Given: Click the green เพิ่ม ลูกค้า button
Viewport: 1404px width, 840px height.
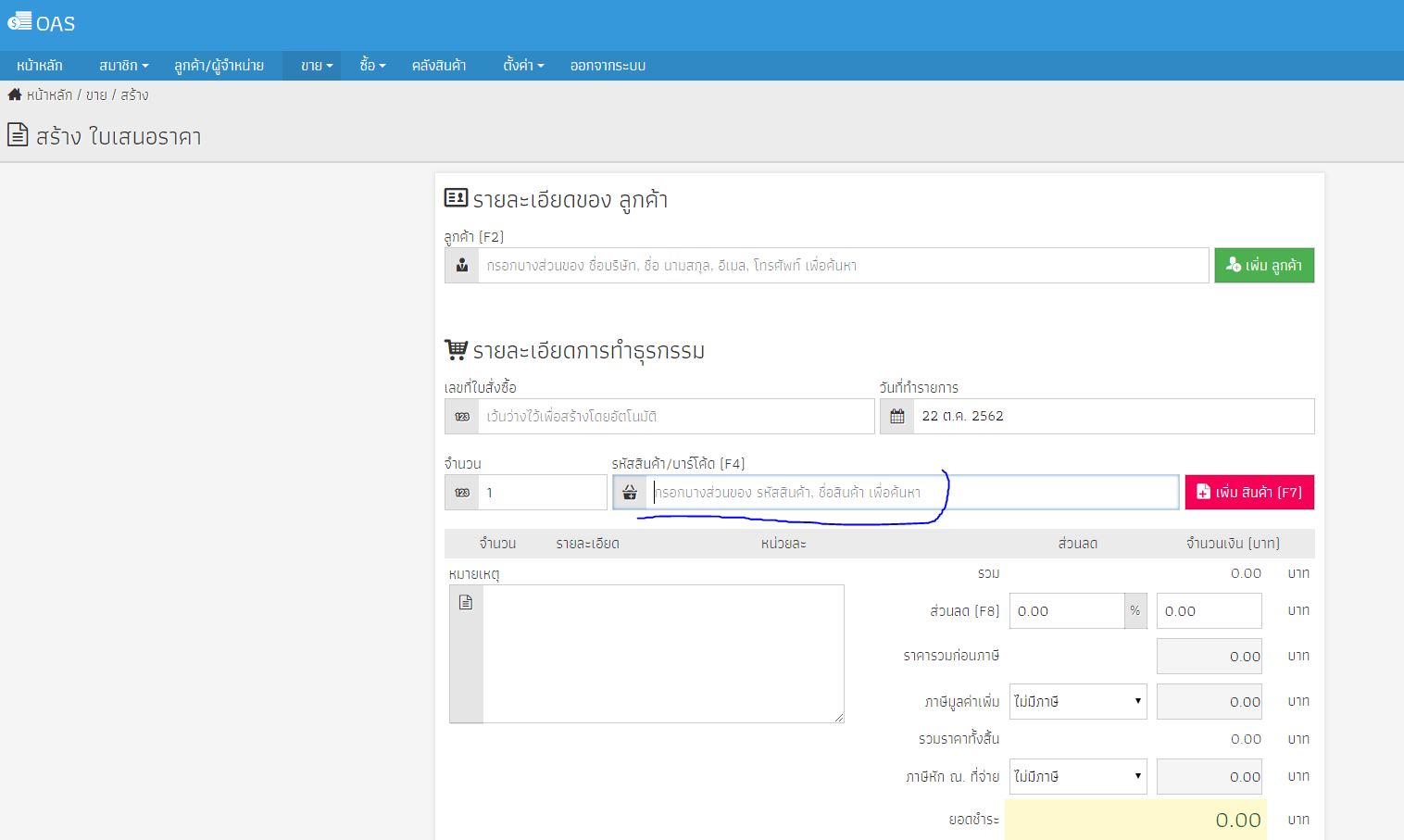Looking at the screenshot, I should pyautogui.click(x=1263, y=266).
